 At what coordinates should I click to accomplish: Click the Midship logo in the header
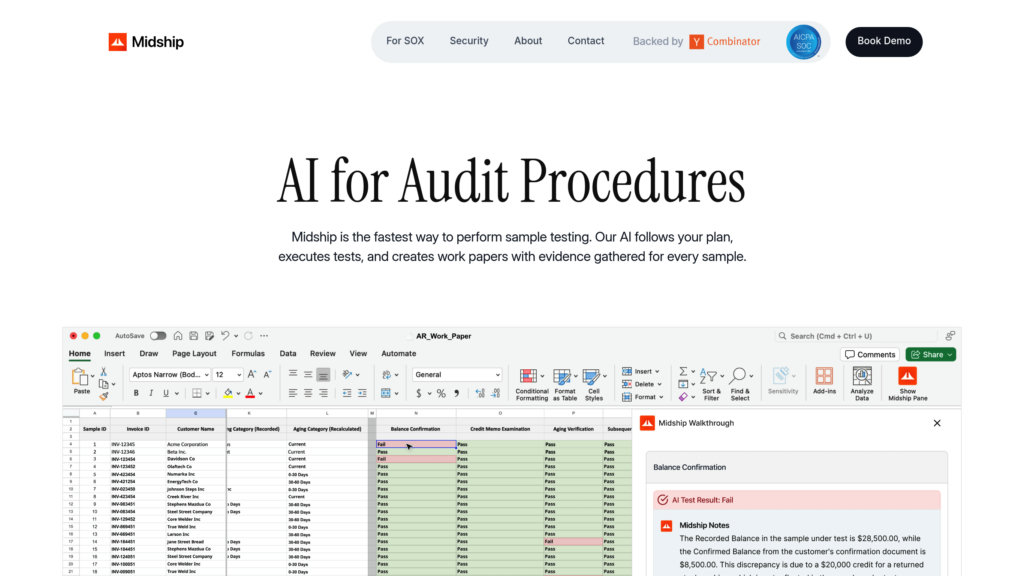pos(146,42)
